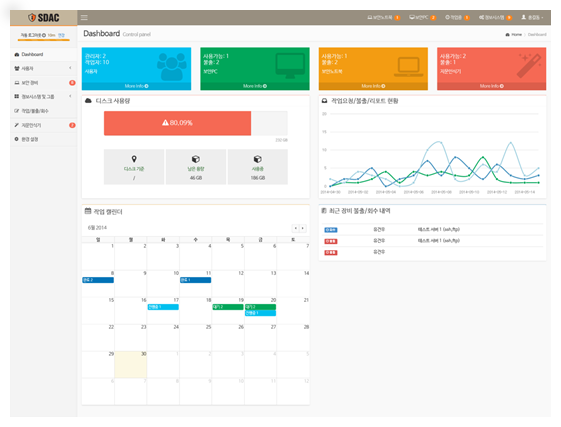Click the red badge on the laptop sidebar item

click(72, 83)
